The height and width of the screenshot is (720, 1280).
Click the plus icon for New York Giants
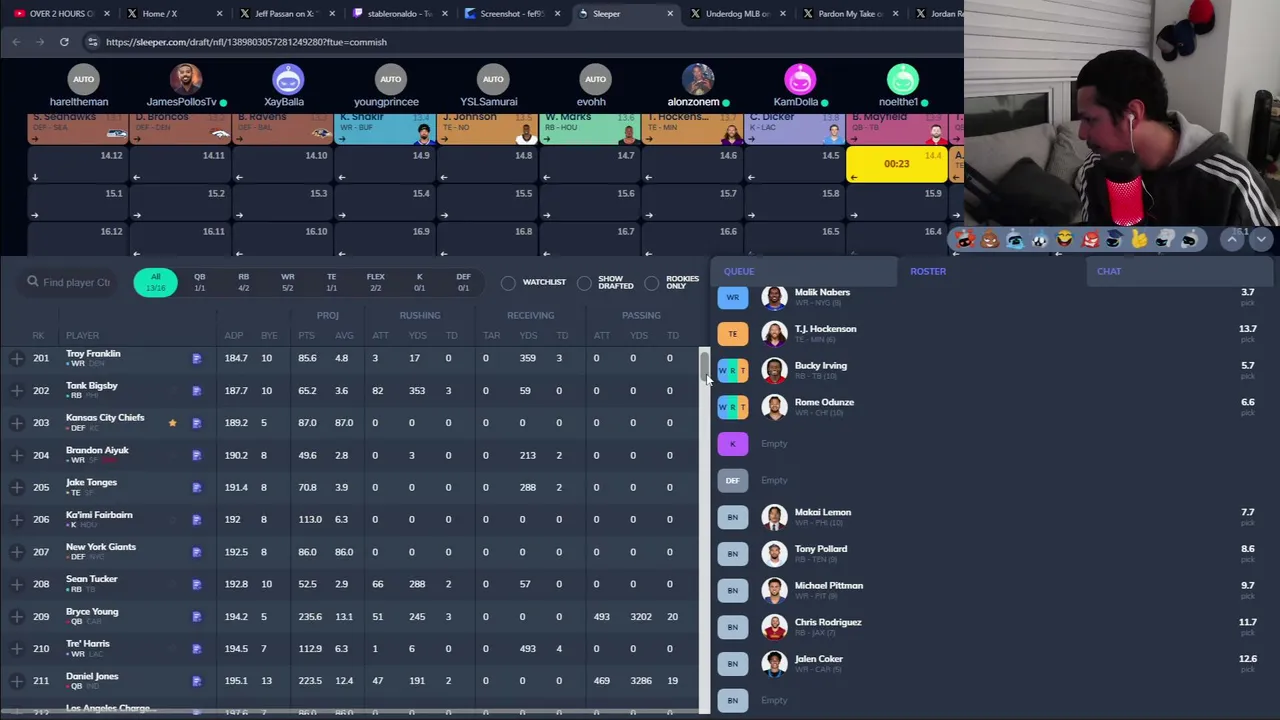pyautogui.click(x=16, y=551)
